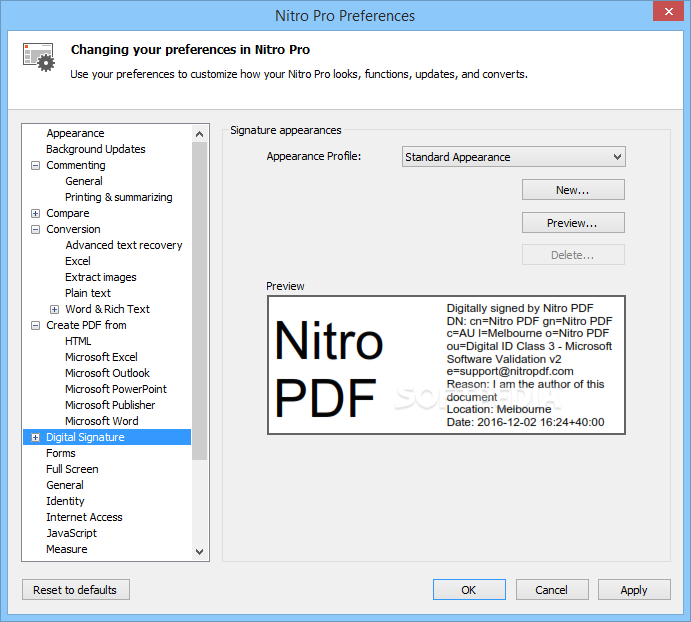691x622 pixels.
Task: Click the tree scrollbar down arrow
Action: 200,551
